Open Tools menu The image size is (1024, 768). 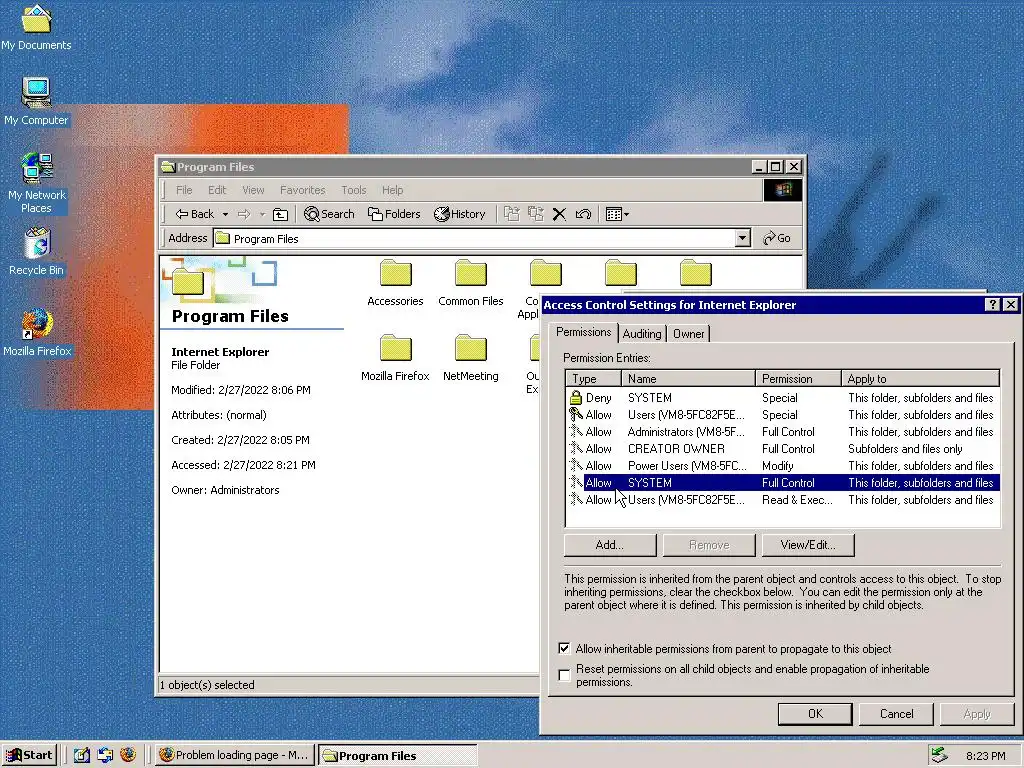pyautogui.click(x=353, y=190)
